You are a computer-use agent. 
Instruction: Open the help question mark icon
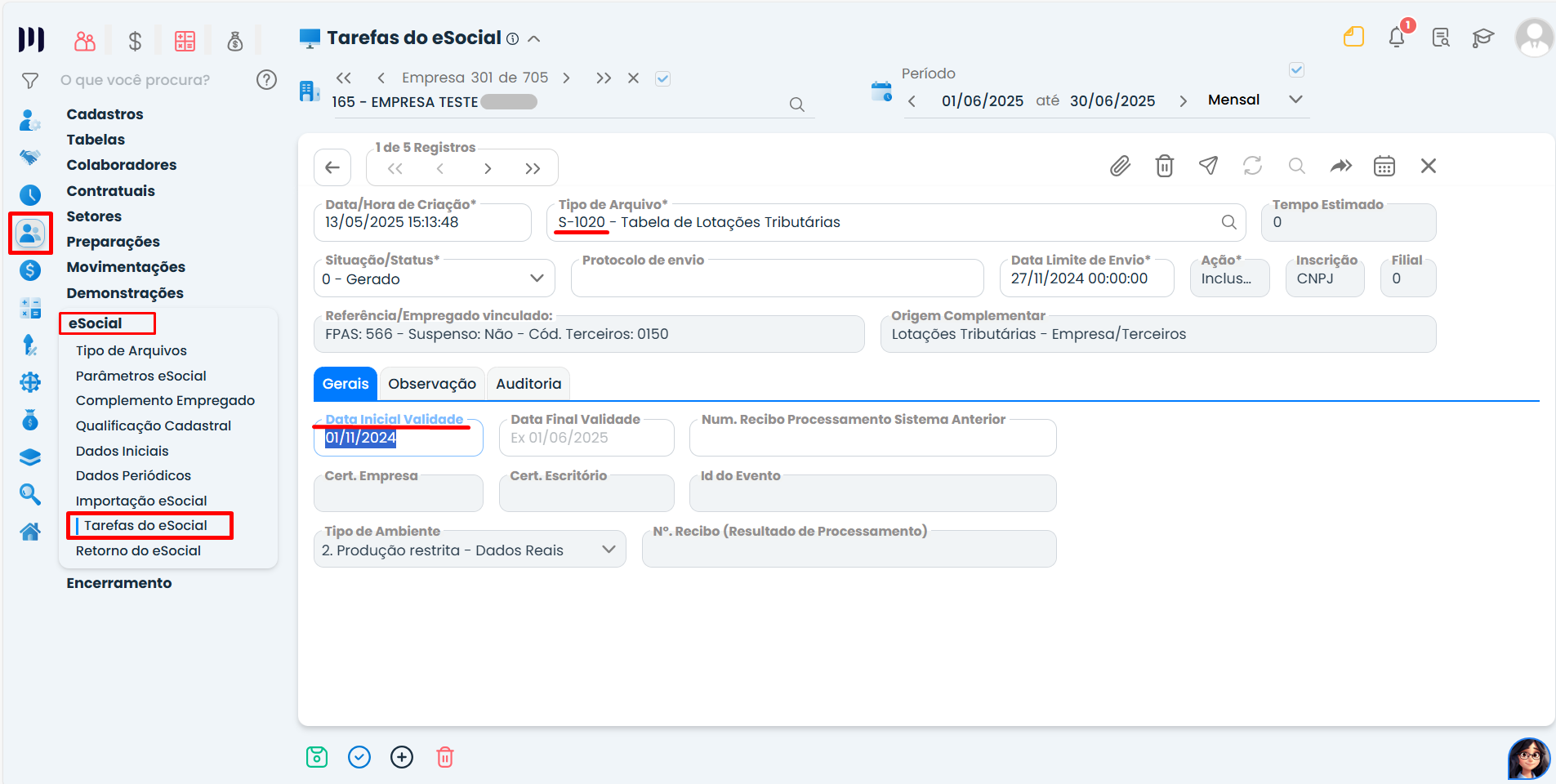(266, 79)
